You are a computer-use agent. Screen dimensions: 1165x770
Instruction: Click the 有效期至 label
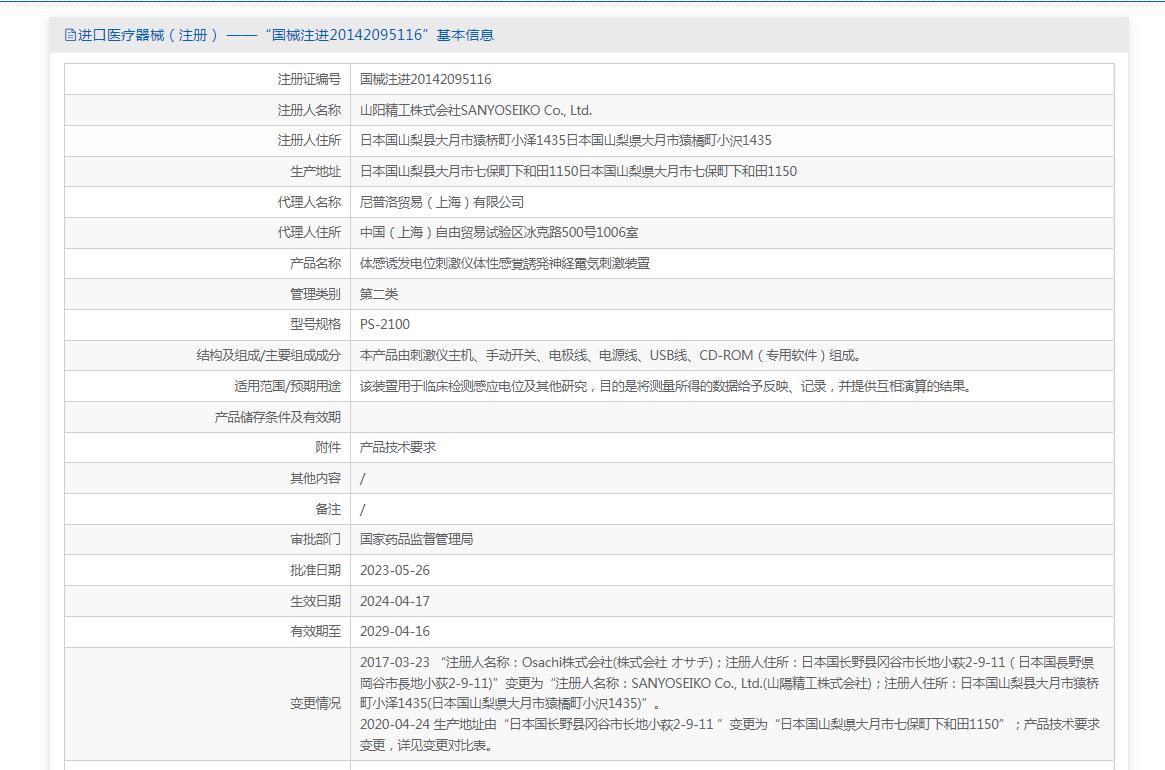tap(316, 632)
